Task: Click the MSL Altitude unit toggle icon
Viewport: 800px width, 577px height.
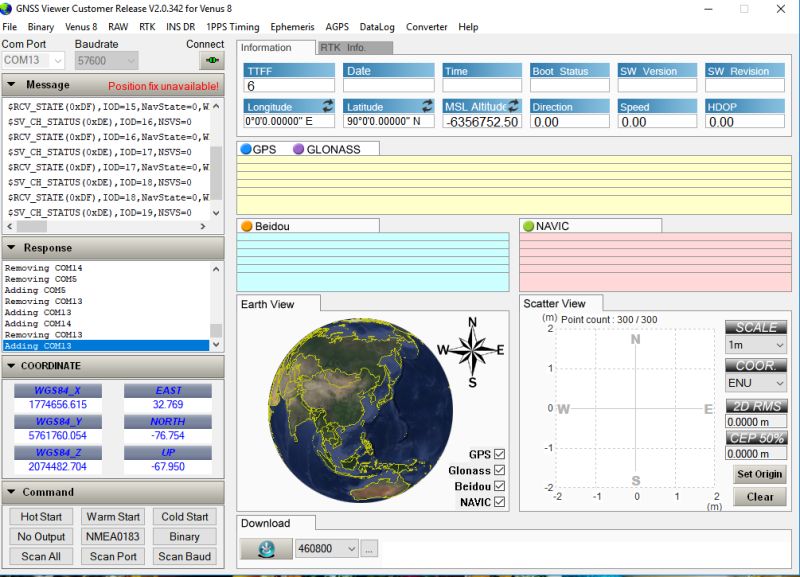Action: 513,104
